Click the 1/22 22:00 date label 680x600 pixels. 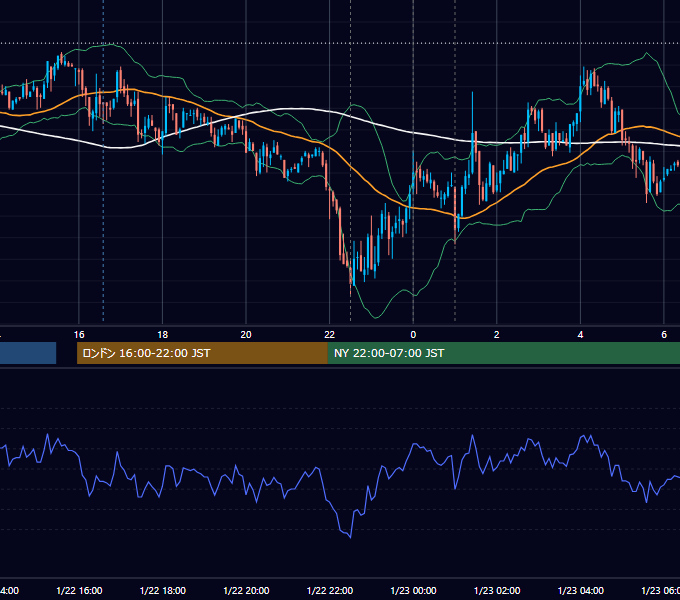330,590
